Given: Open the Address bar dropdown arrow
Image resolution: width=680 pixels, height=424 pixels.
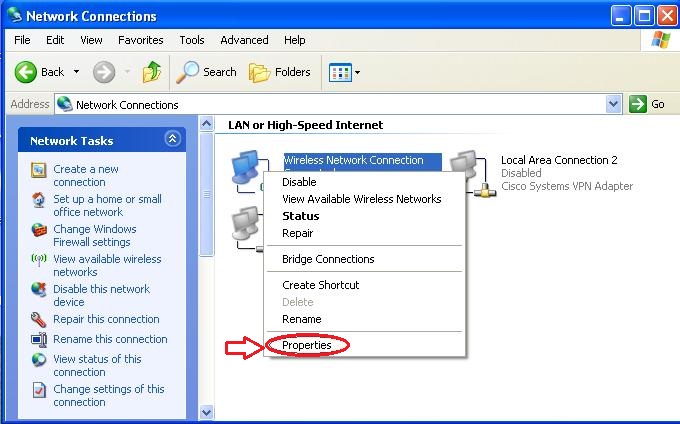Looking at the screenshot, I should [613, 104].
